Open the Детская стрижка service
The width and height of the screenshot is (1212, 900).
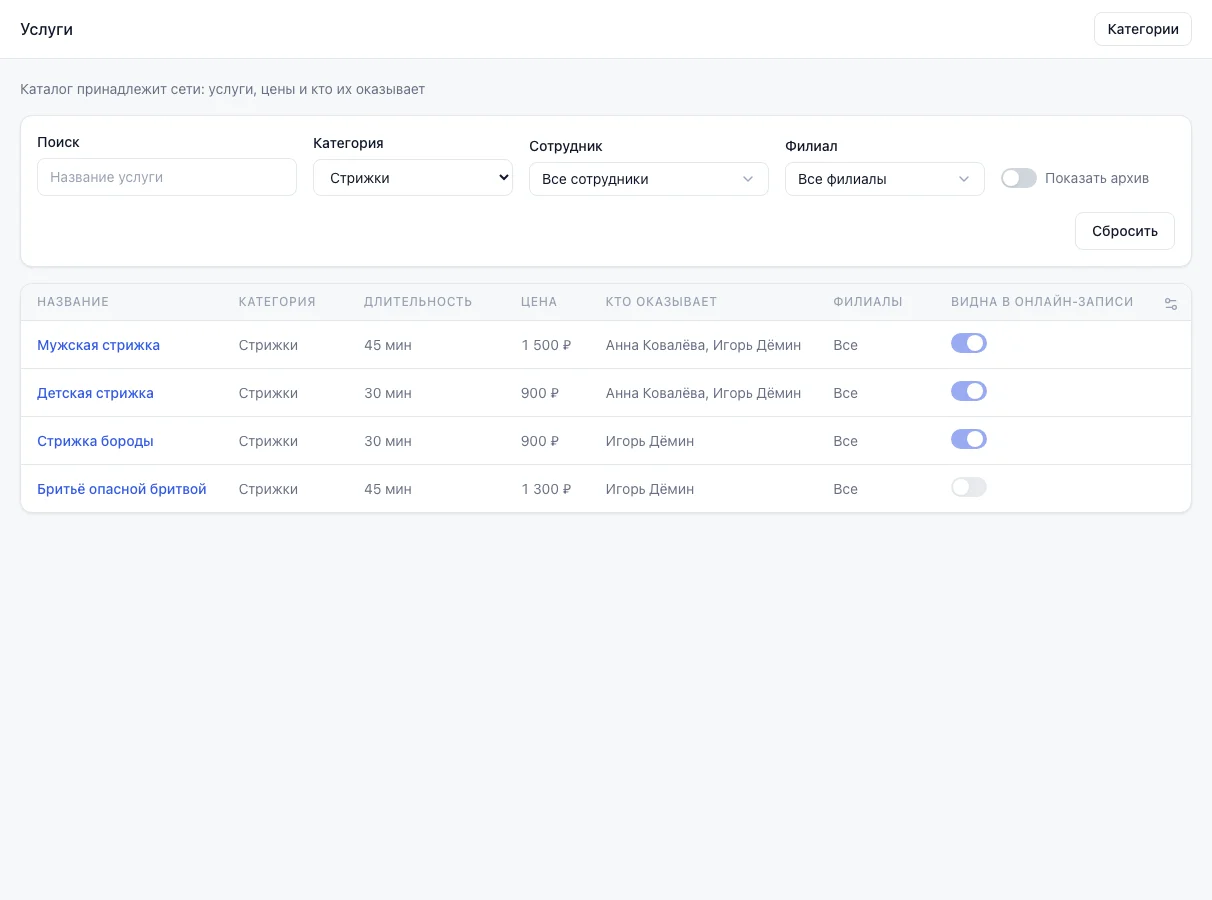(x=95, y=393)
